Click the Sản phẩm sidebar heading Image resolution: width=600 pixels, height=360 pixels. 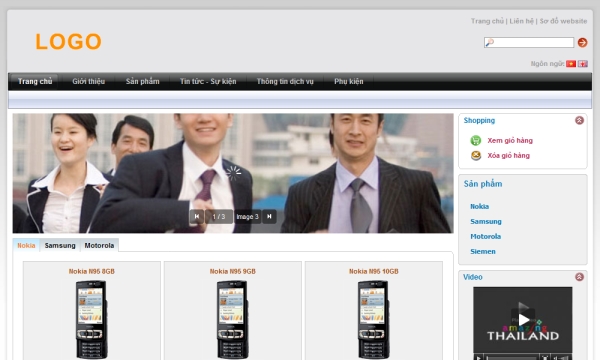click(x=483, y=184)
